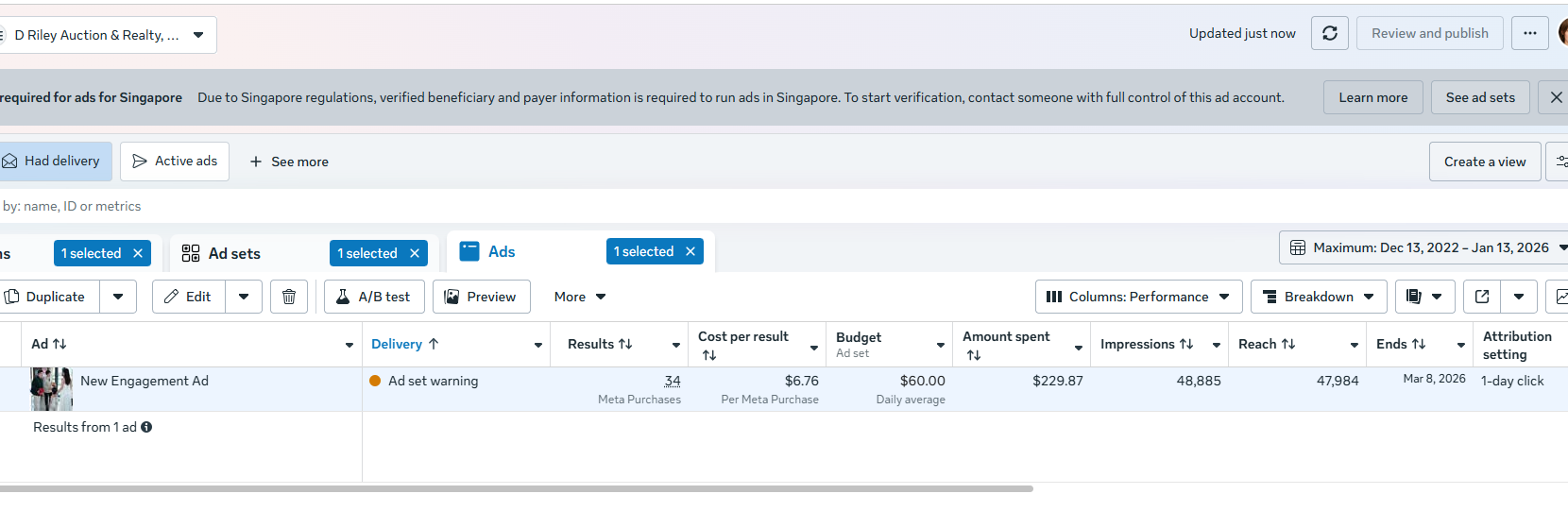Click the Learn more button
The height and width of the screenshot is (511, 1568).
pyautogui.click(x=1372, y=97)
